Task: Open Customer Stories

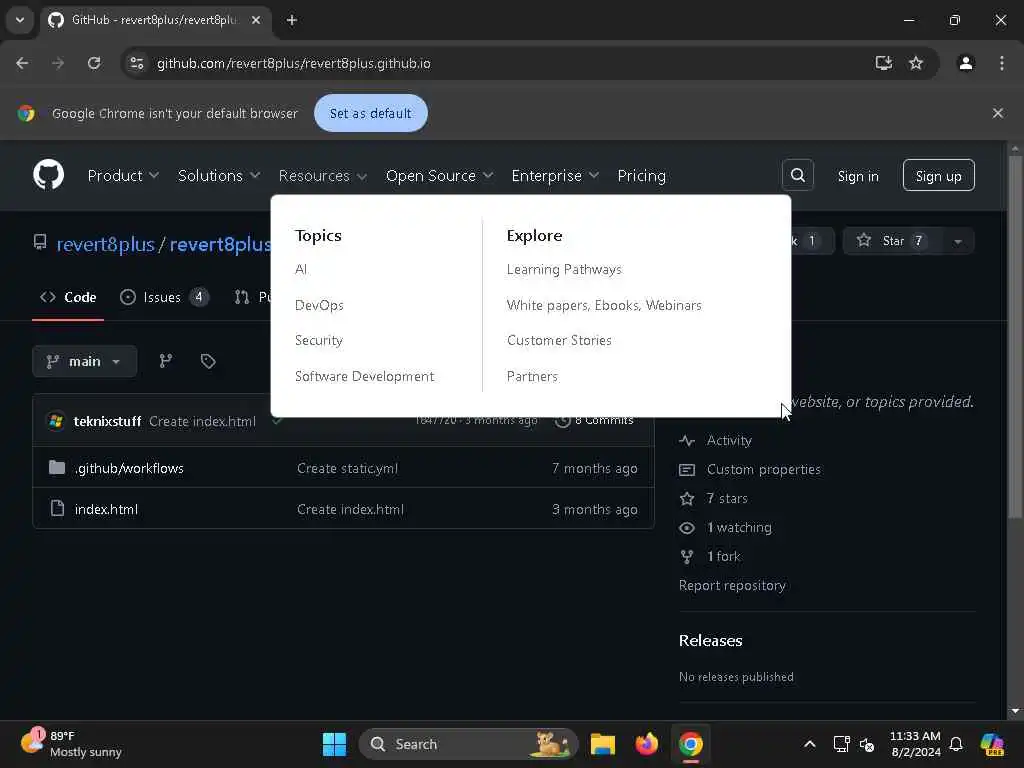Action: 559,340
